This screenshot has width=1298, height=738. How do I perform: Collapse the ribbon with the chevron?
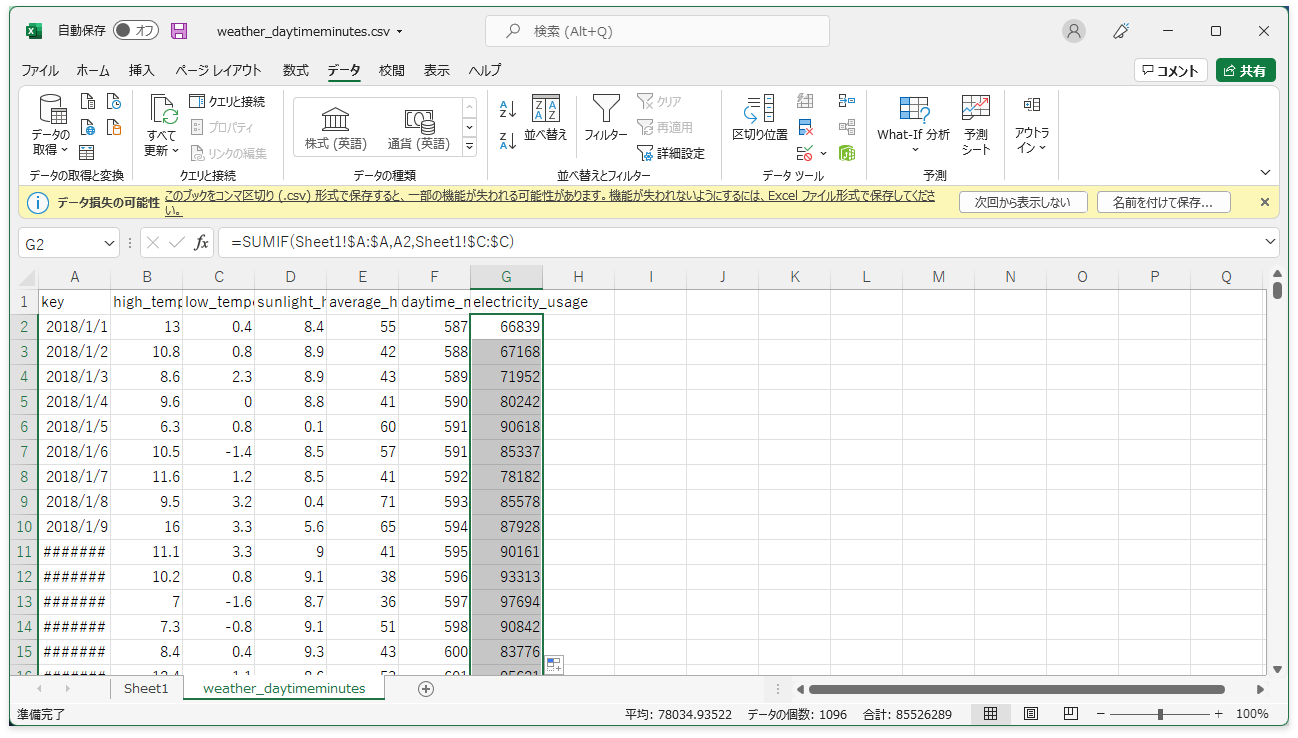[x=1265, y=173]
